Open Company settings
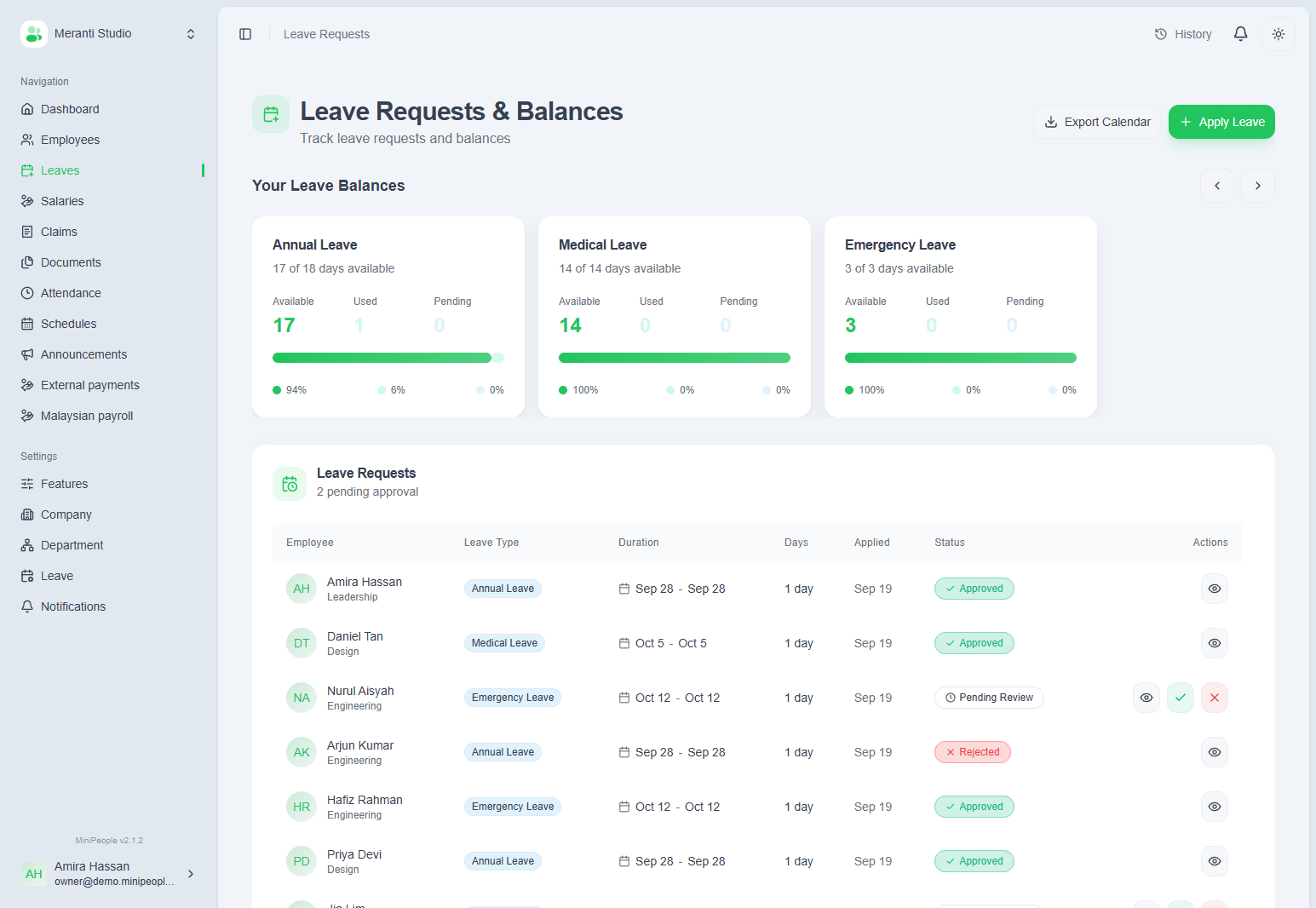 click(109, 514)
